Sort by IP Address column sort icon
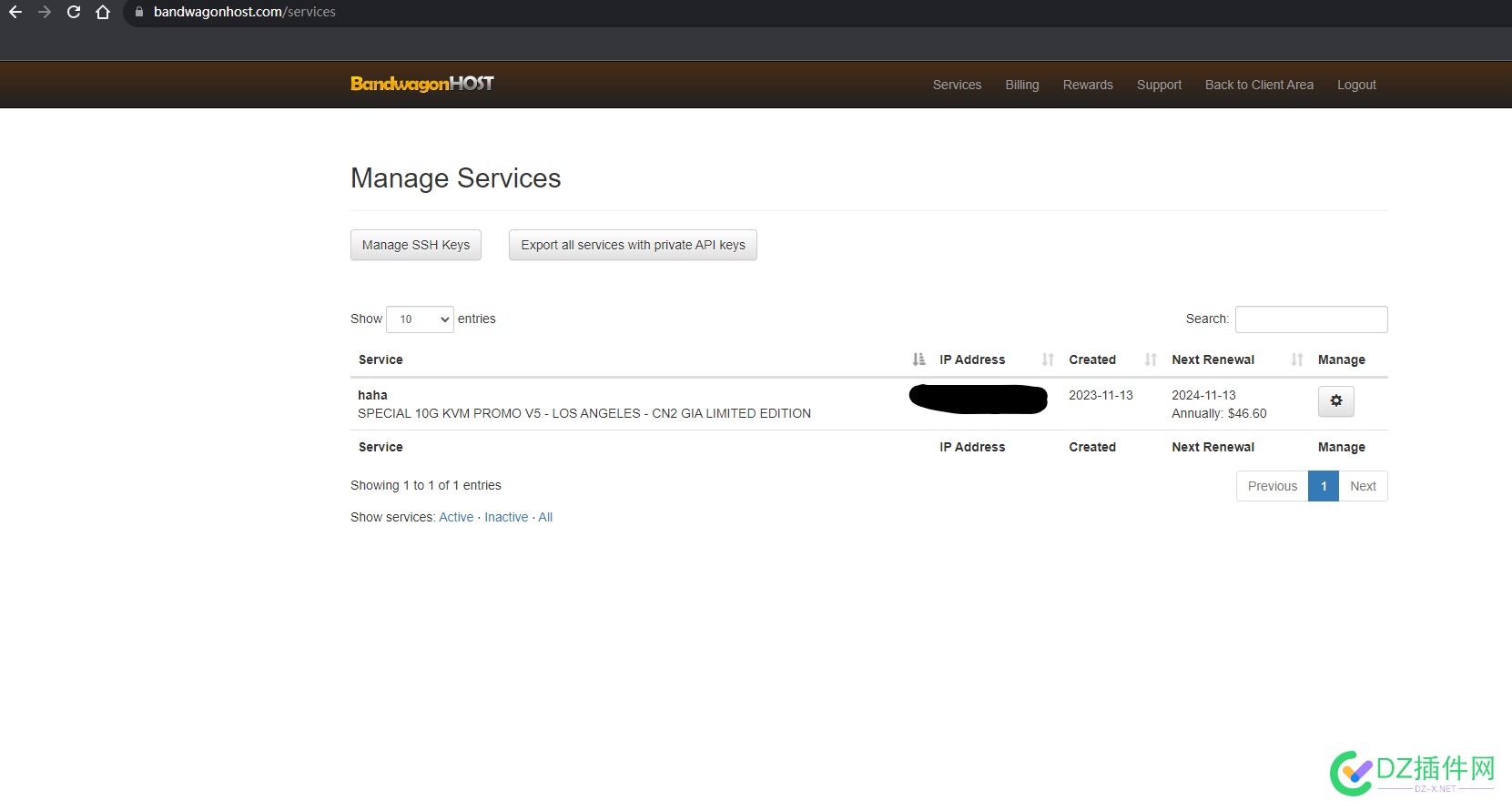 (1048, 359)
